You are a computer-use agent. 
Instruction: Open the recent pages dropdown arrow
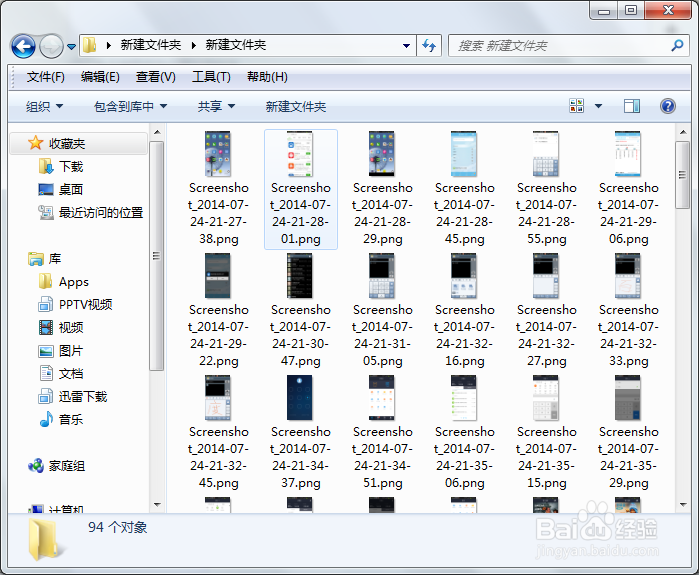point(71,46)
